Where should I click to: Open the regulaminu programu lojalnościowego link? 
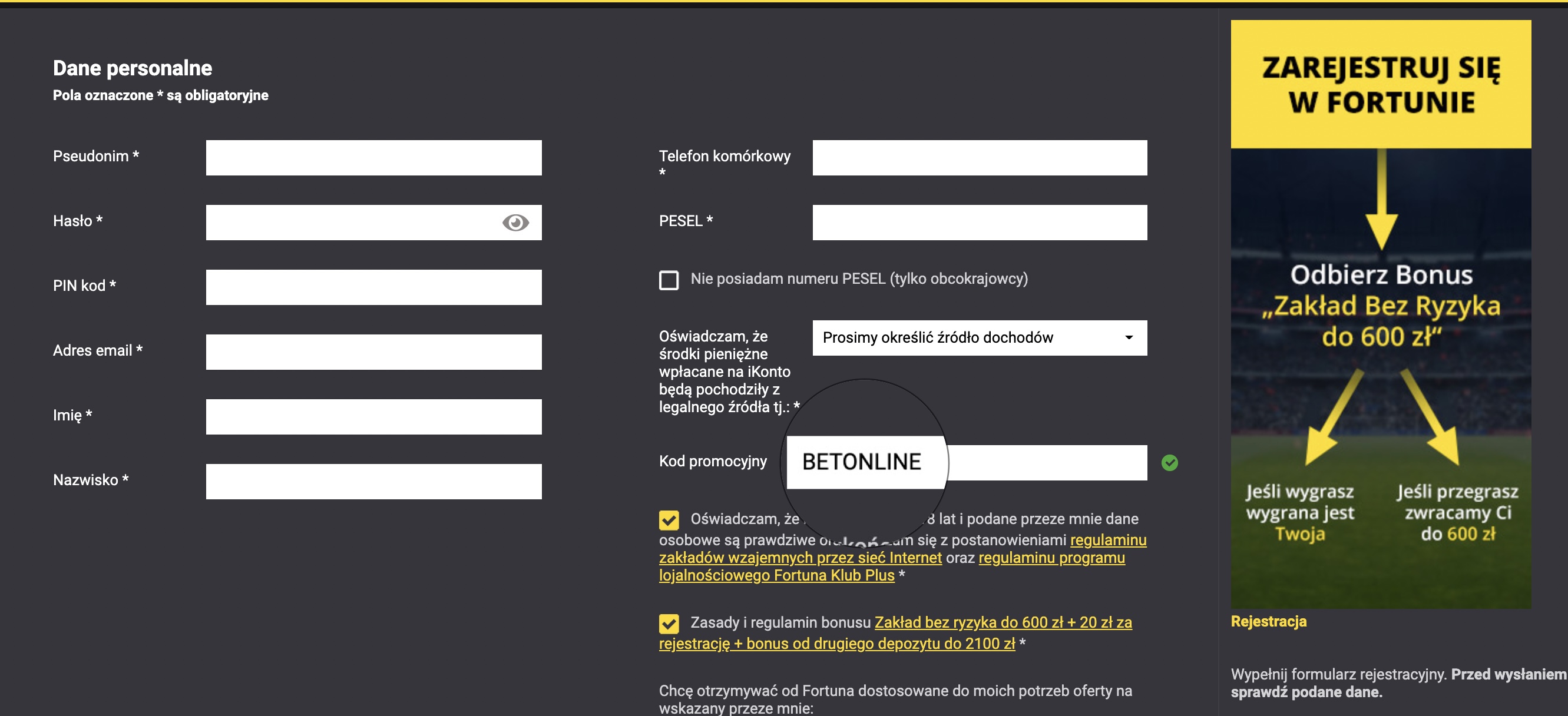[892, 566]
